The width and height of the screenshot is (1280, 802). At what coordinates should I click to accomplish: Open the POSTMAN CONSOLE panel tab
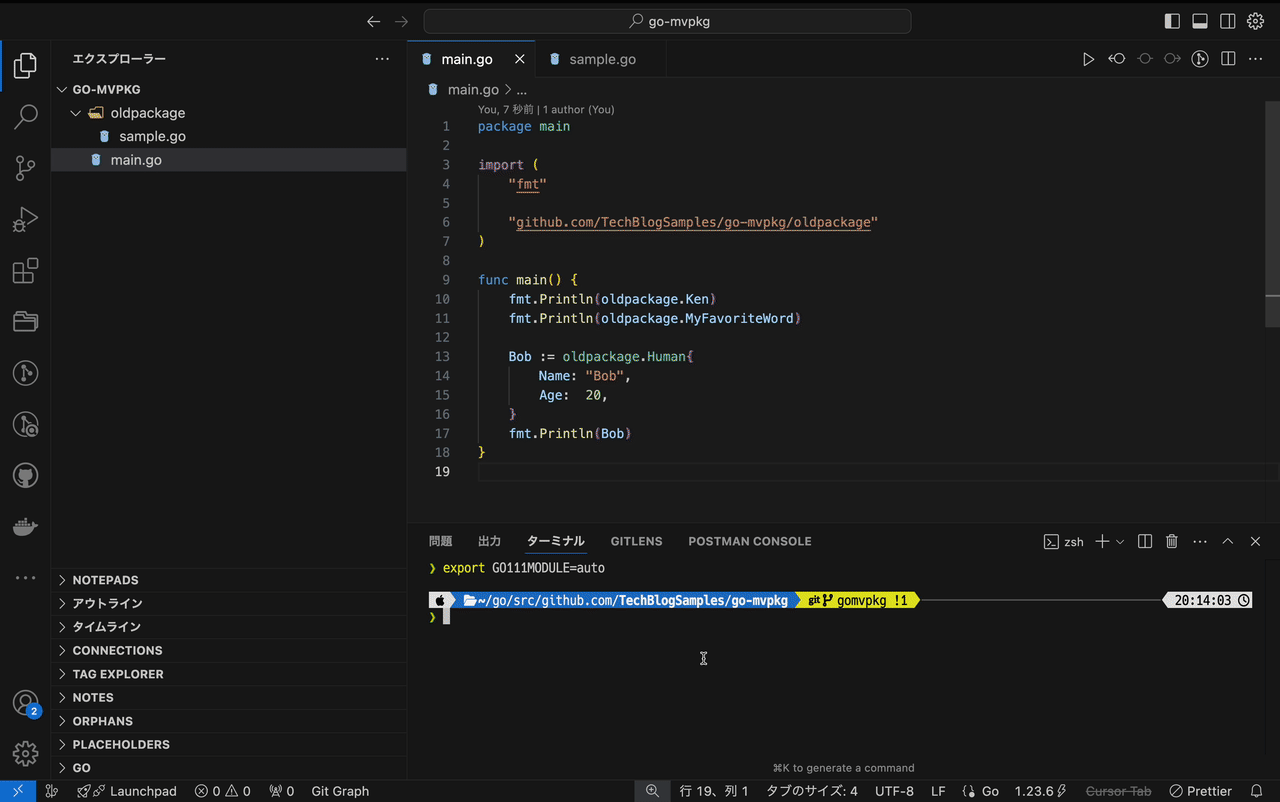click(x=750, y=541)
